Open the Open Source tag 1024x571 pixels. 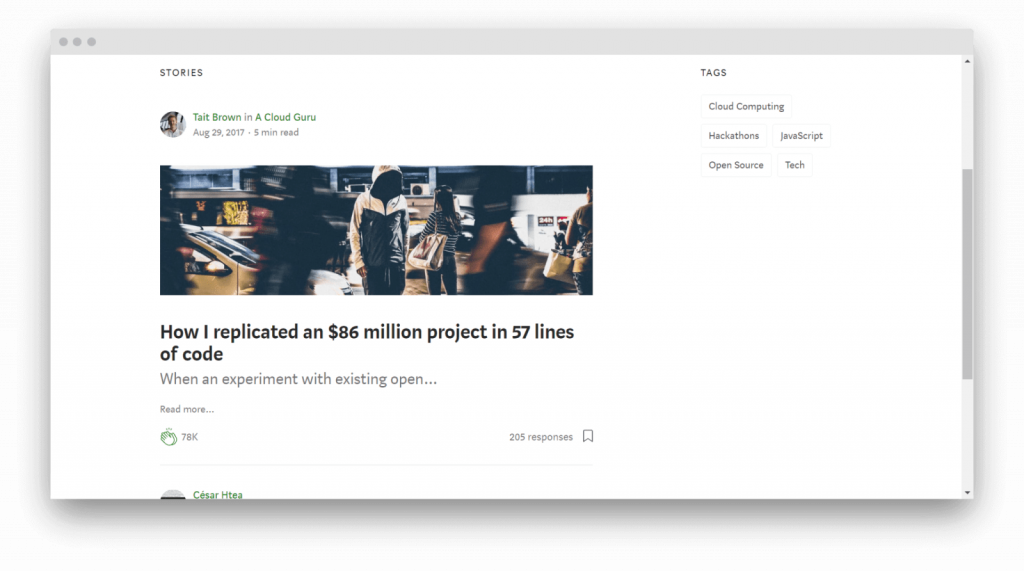point(736,165)
